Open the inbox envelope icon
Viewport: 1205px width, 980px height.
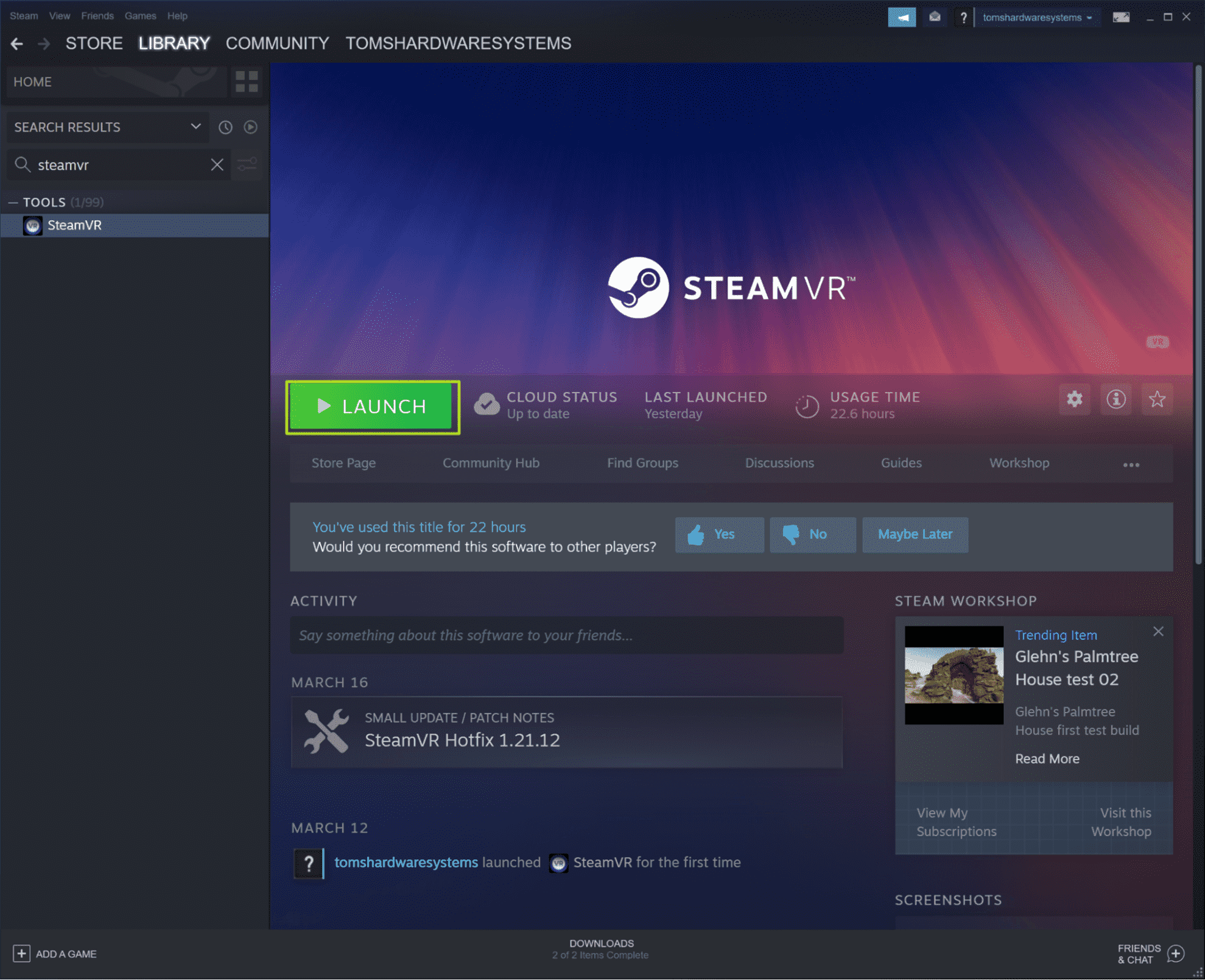pos(935,18)
